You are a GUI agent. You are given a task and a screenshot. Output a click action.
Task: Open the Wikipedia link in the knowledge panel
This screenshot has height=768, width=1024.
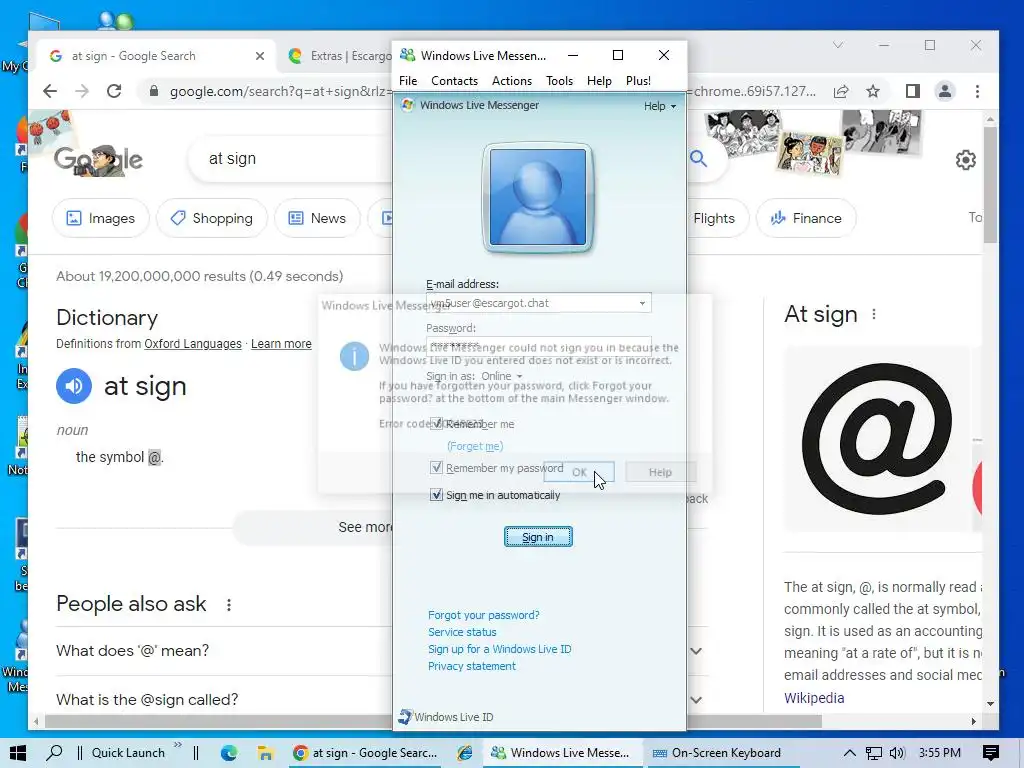click(x=814, y=698)
